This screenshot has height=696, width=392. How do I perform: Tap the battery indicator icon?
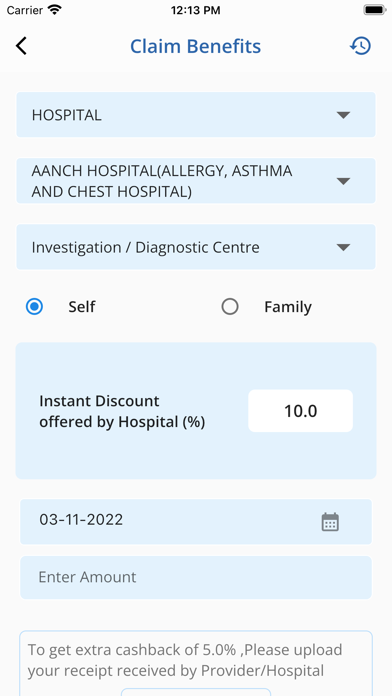coord(375,10)
